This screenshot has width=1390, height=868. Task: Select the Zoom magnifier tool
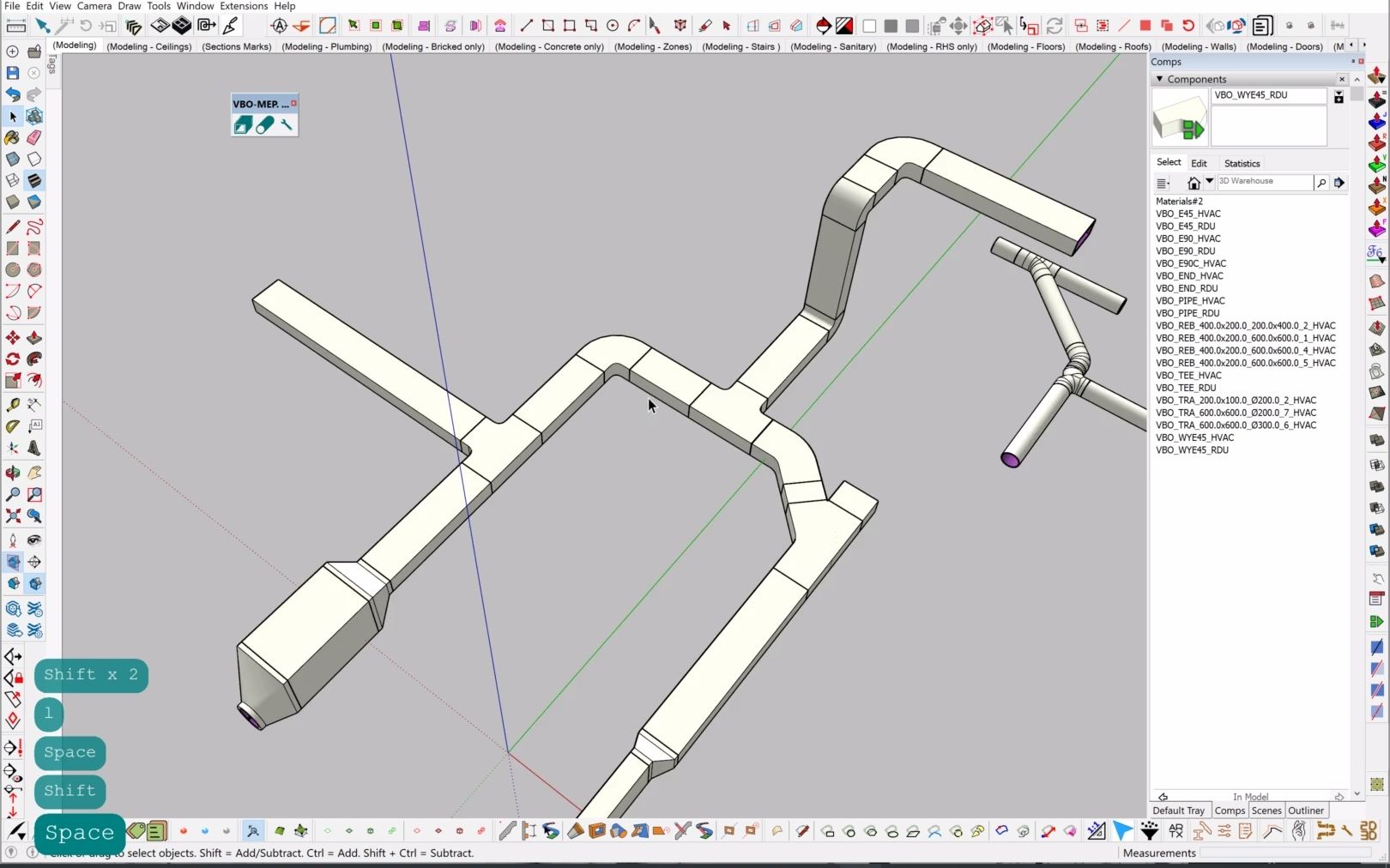point(13,495)
